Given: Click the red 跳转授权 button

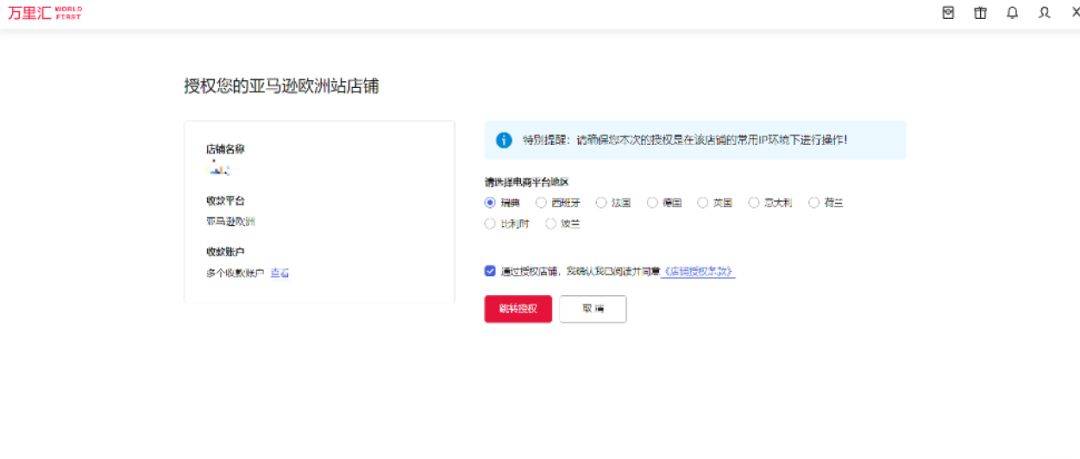Looking at the screenshot, I should pyautogui.click(x=518, y=309).
